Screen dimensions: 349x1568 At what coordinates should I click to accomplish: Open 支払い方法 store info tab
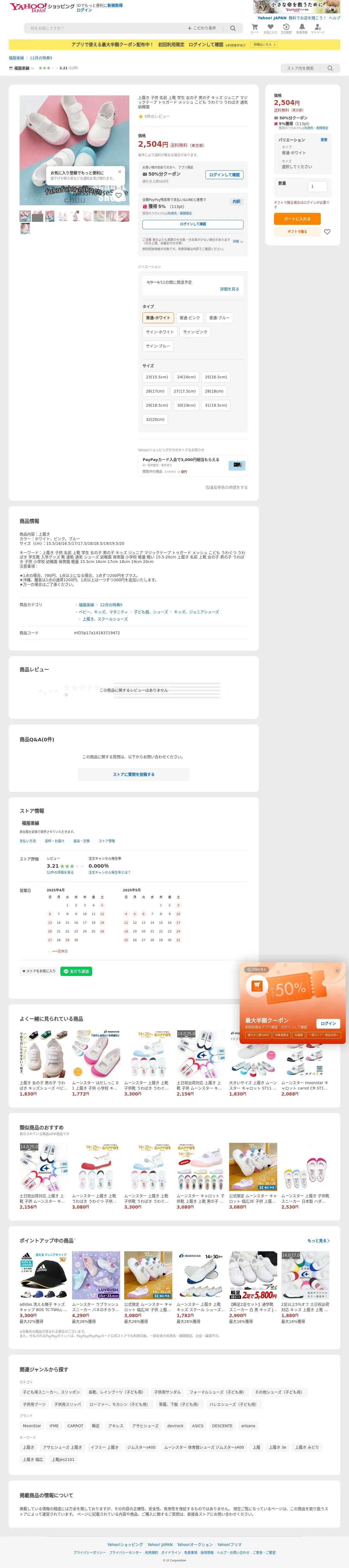coord(27,841)
